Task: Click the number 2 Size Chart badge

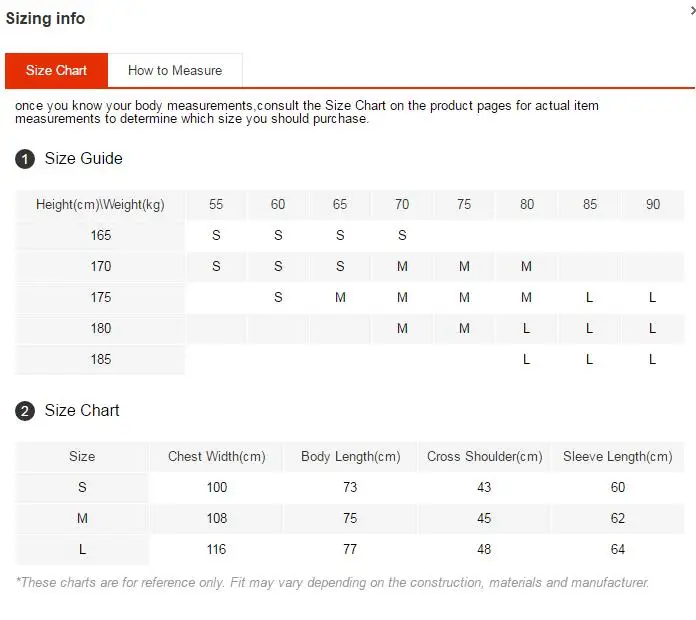Action: coord(25,411)
